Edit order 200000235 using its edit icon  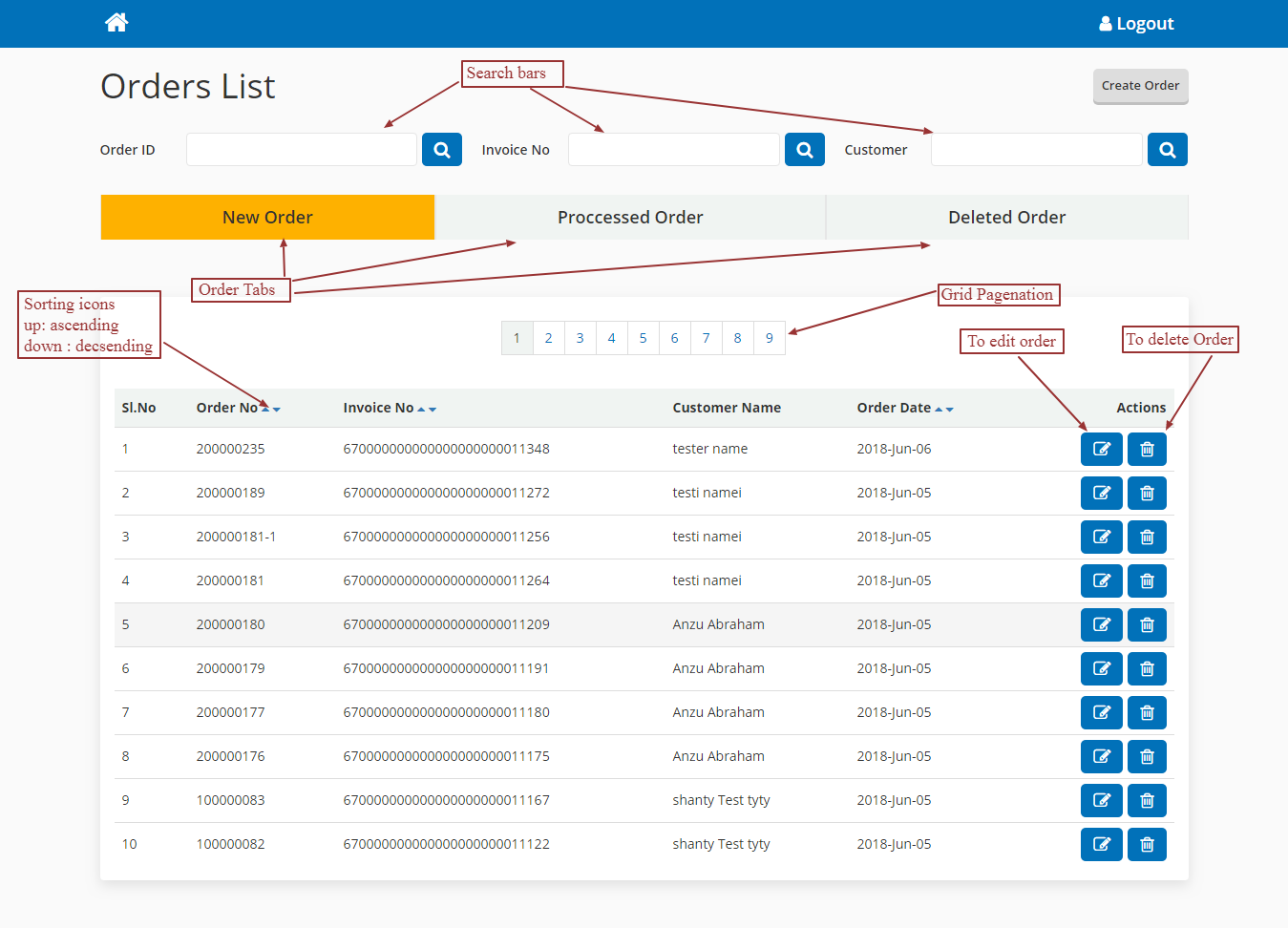tap(1101, 450)
